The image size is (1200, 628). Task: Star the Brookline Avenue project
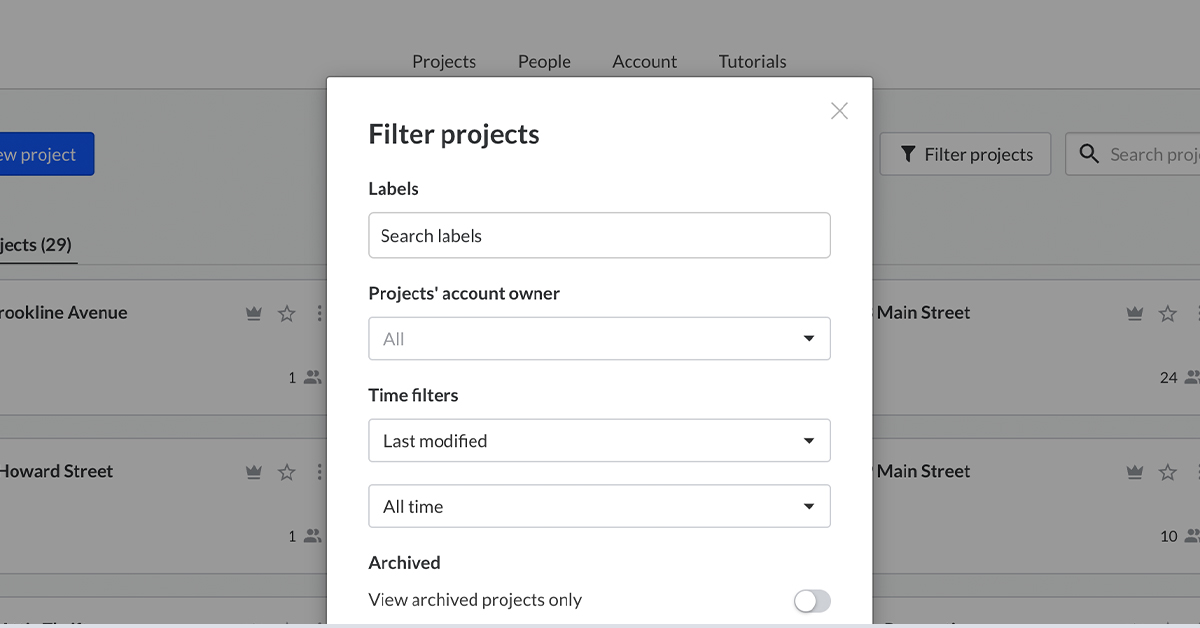287,314
